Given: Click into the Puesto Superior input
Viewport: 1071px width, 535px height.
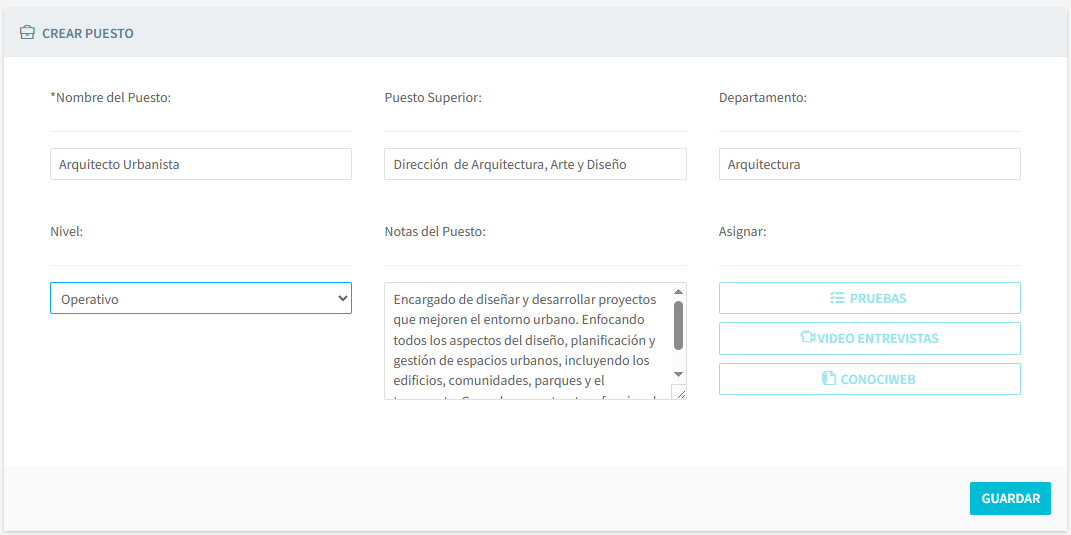Looking at the screenshot, I should tap(535, 164).
